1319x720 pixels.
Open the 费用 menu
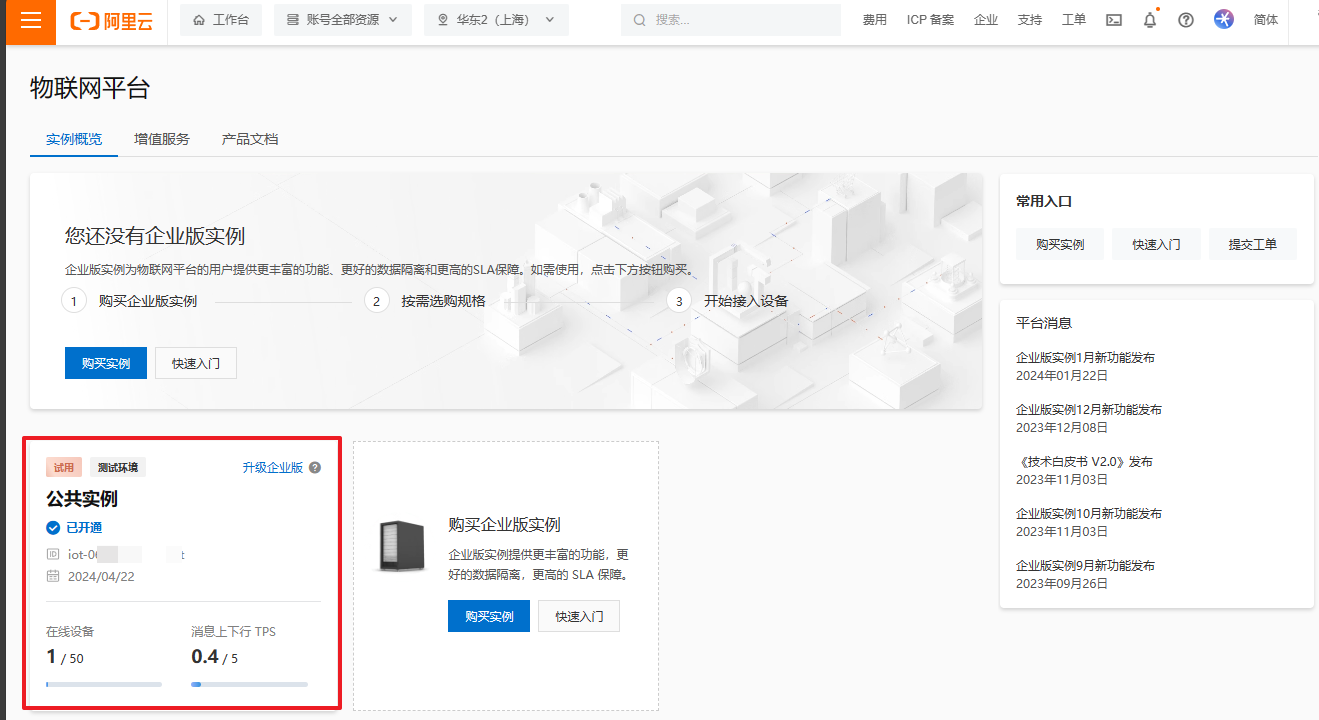click(875, 20)
